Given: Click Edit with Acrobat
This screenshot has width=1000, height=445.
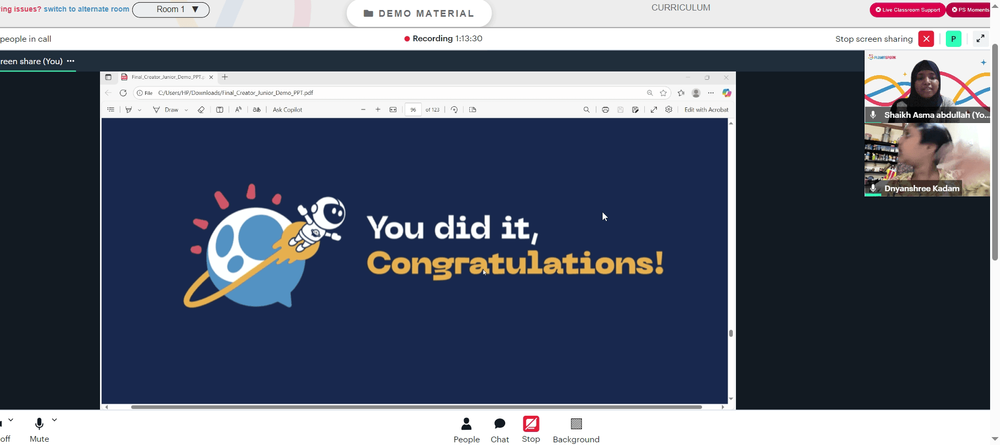Looking at the screenshot, I should pos(706,110).
